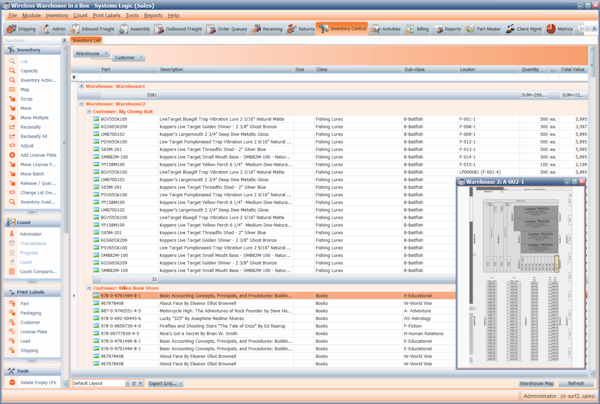Open Count Comparison function
Viewport: 600px width, 404px height.
(x=38, y=272)
